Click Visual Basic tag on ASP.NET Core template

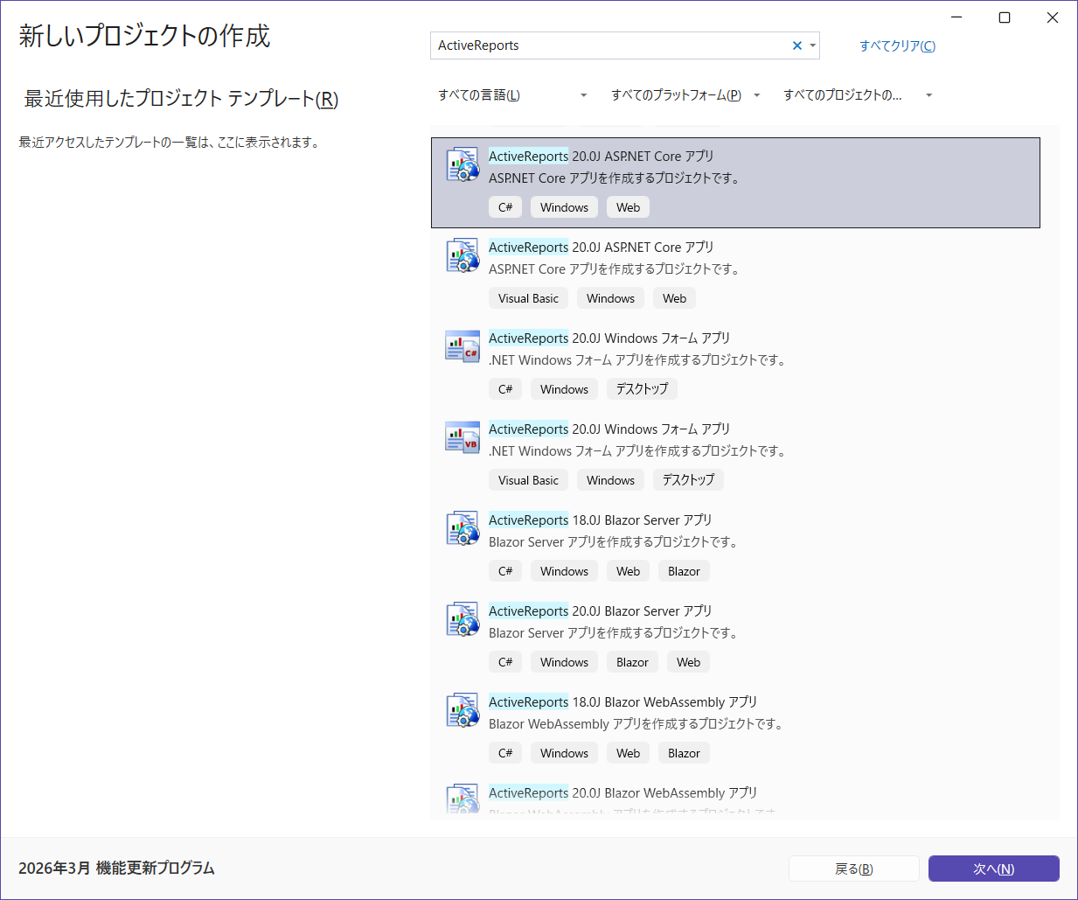[528, 298]
